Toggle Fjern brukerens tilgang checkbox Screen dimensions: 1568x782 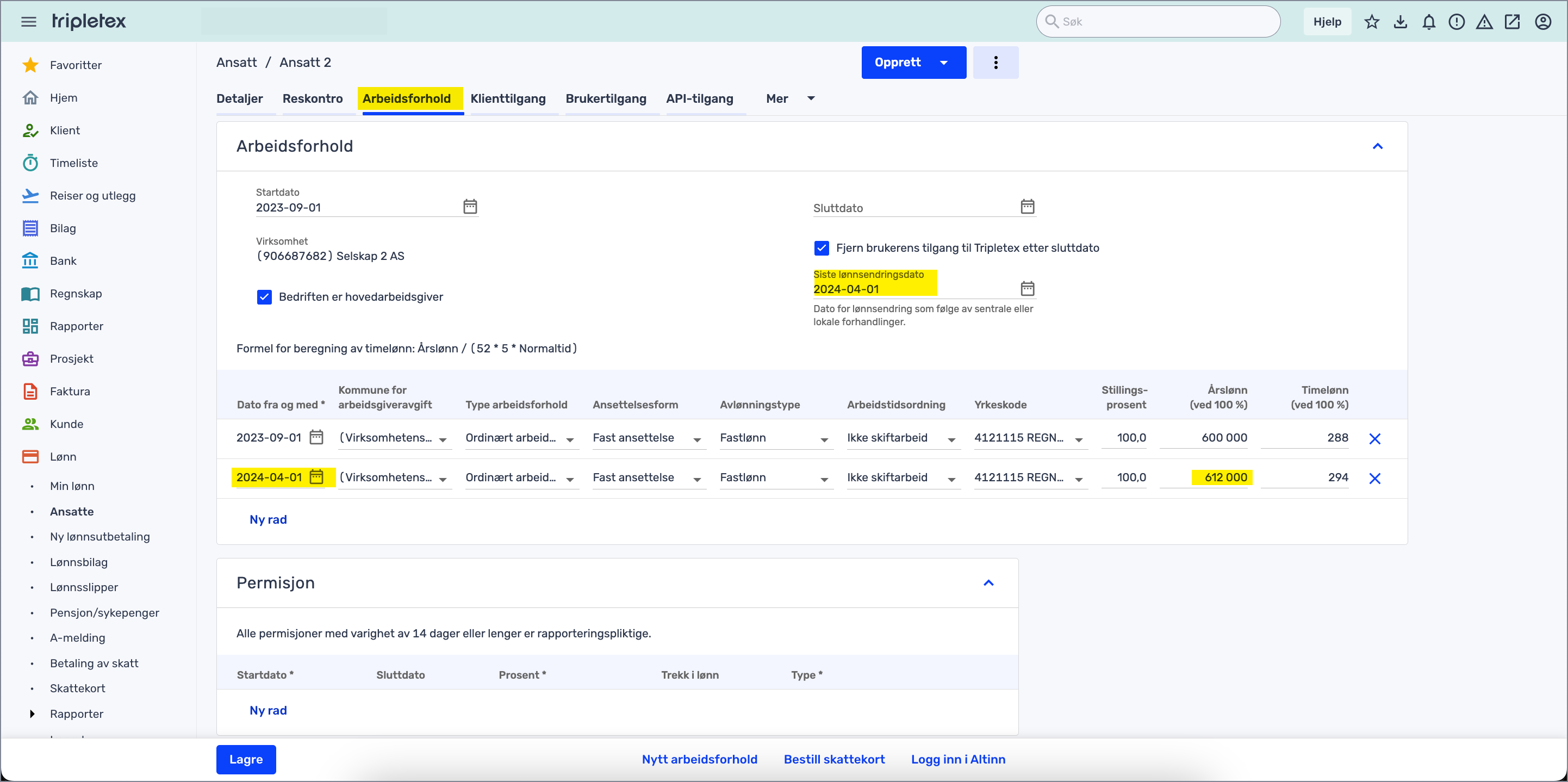821,248
